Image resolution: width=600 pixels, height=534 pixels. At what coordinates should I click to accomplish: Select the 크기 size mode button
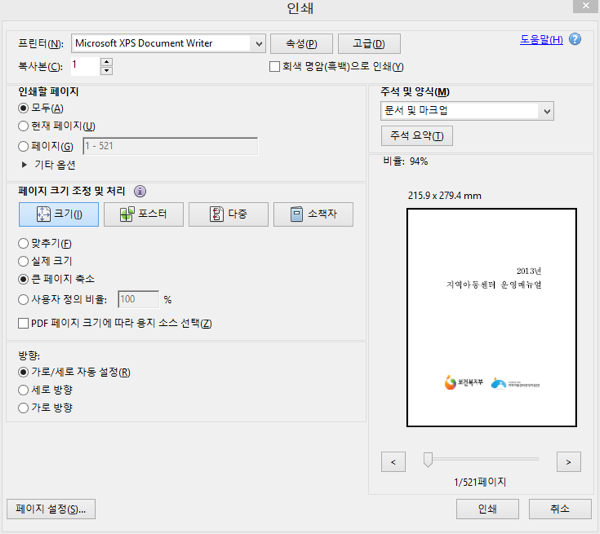click(x=59, y=214)
